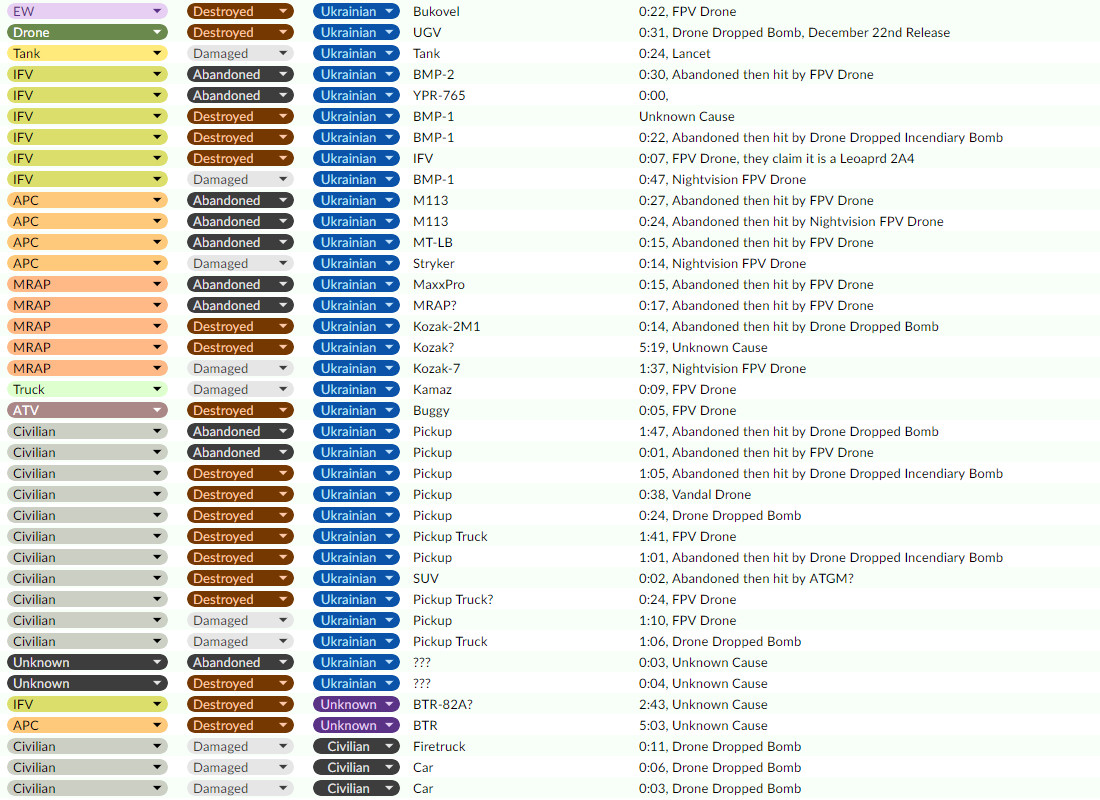
Task: Open the yellow Tank type dropdown chip
Action: click(x=87, y=53)
